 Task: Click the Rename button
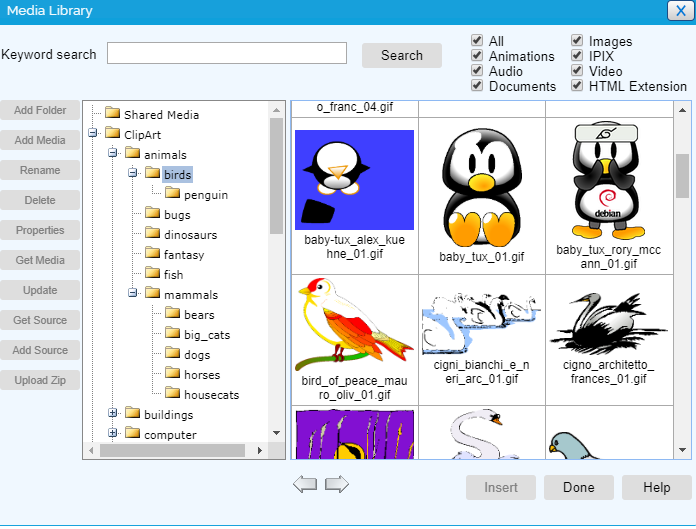click(x=40, y=170)
